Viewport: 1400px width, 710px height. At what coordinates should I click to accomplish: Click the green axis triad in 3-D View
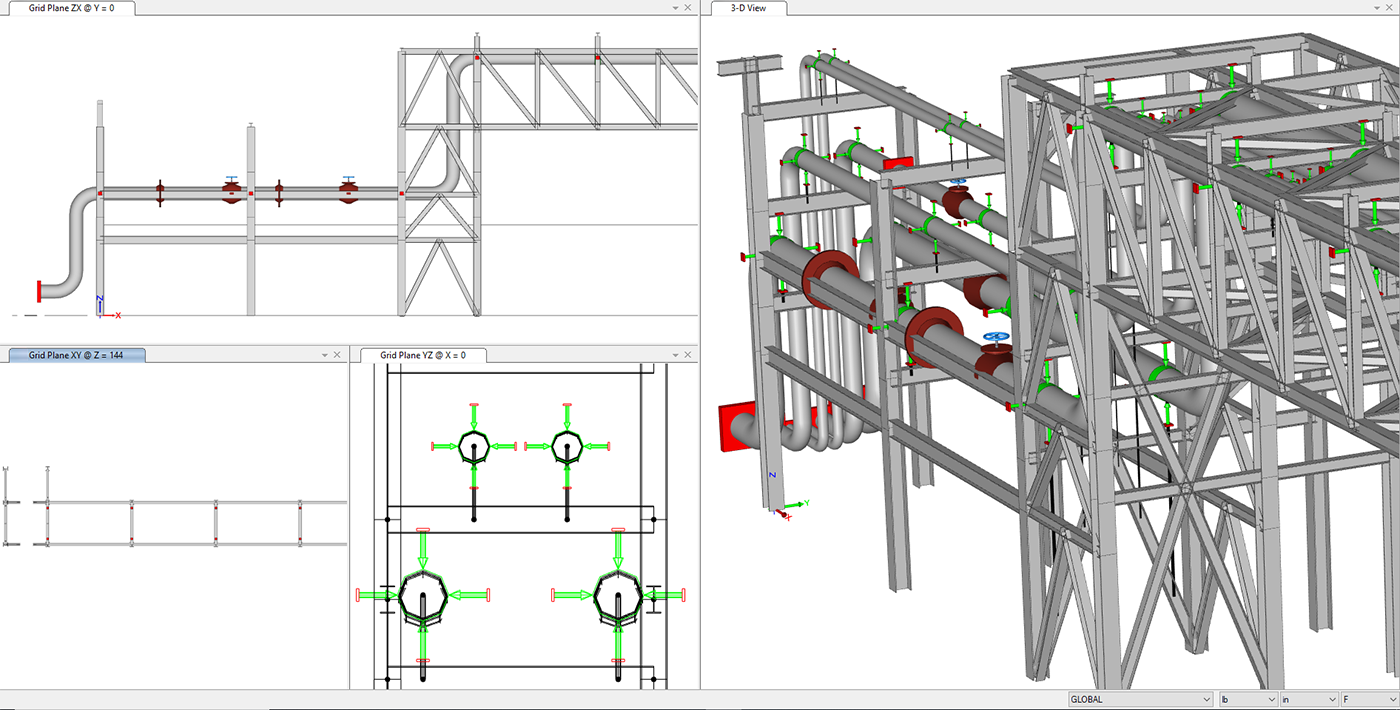(785, 505)
